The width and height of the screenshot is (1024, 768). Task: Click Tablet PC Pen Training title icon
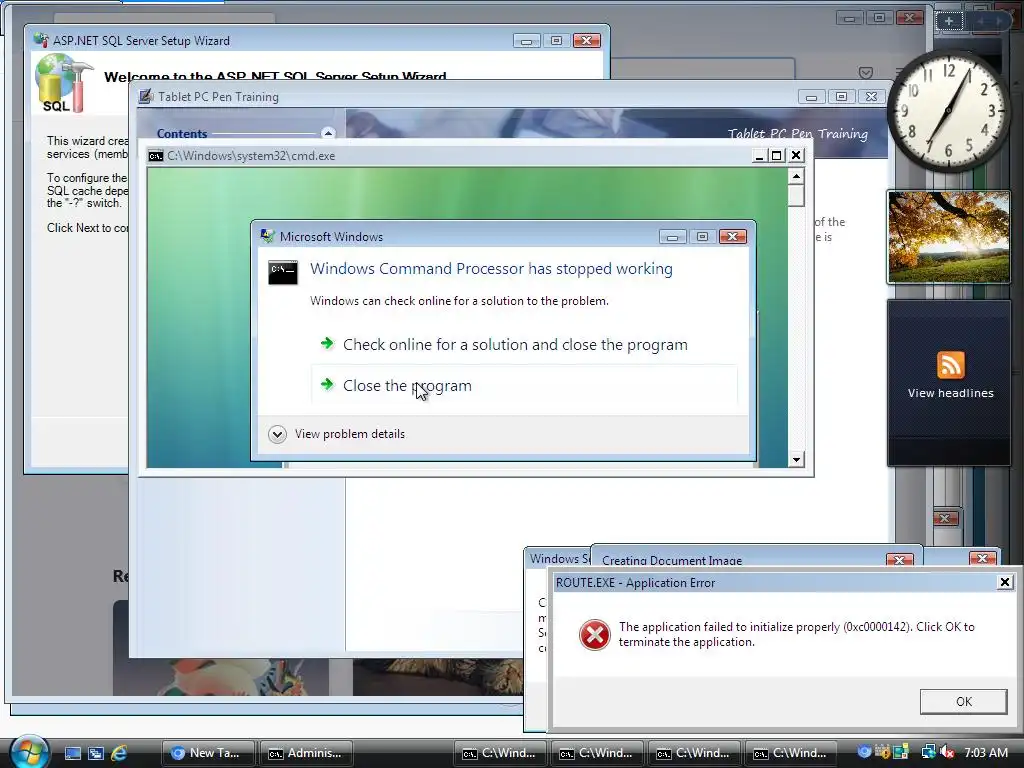pyautogui.click(x=146, y=96)
